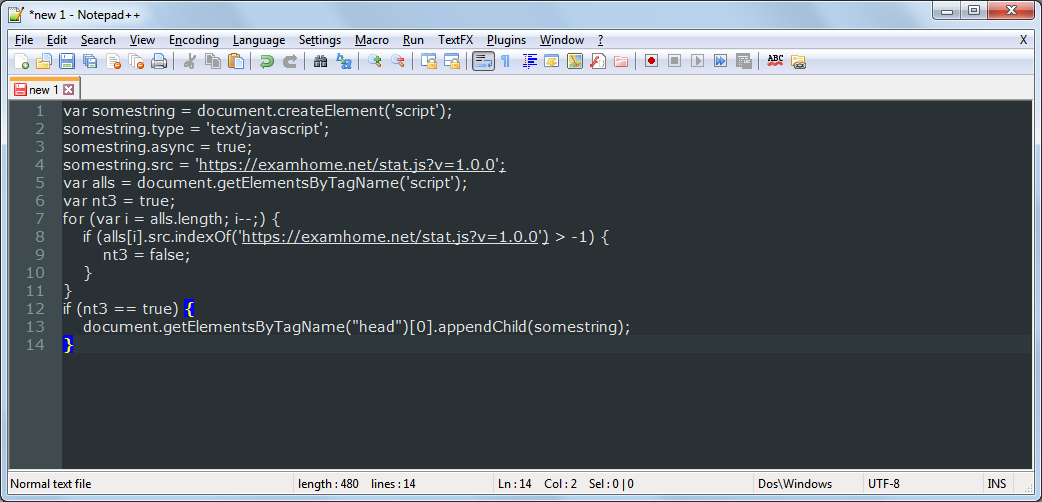
Task: Close the 'new 1' tab with its X
Action: [x=69, y=90]
